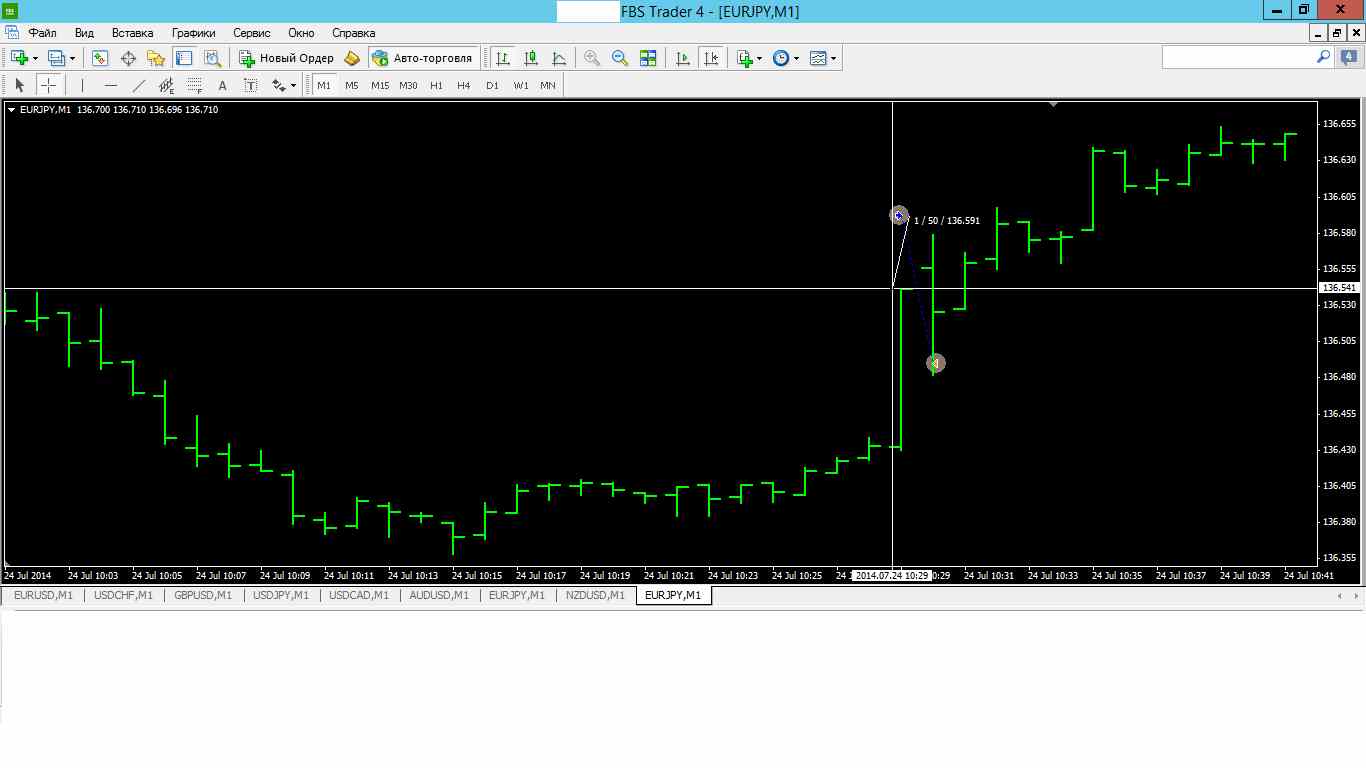Screen dimensions: 1366x768
Task: Open the Справка menu
Action: tap(354, 32)
